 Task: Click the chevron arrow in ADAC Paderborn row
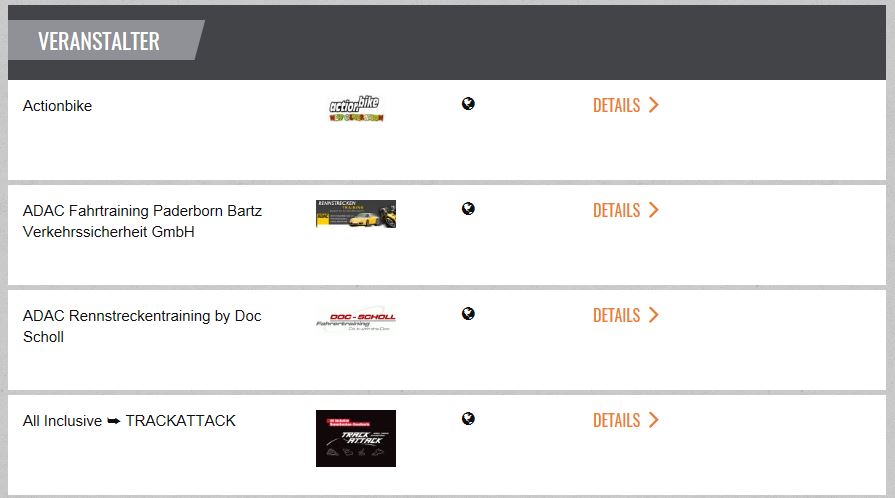654,210
